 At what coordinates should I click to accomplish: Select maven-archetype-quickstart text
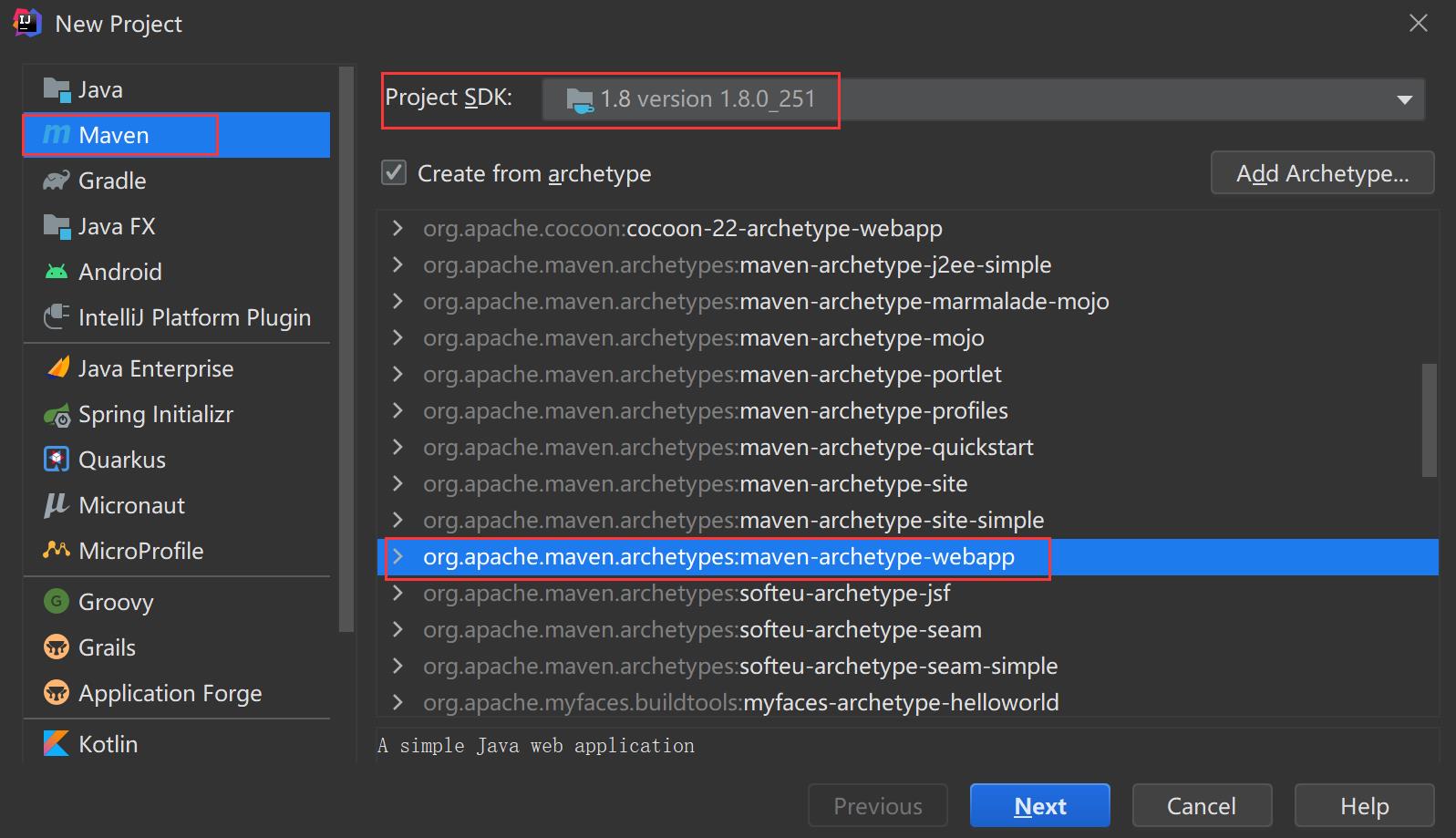click(x=886, y=447)
